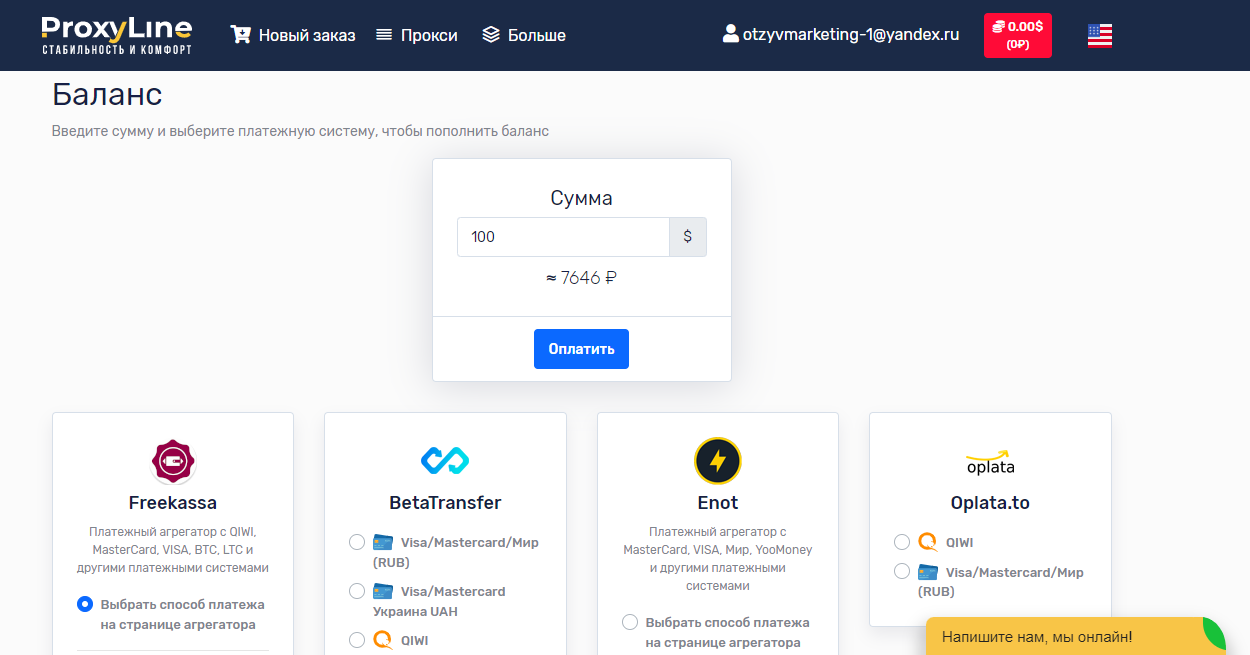Click the Enot lightning bolt logo
This screenshot has width=1250, height=655.
(717, 461)
